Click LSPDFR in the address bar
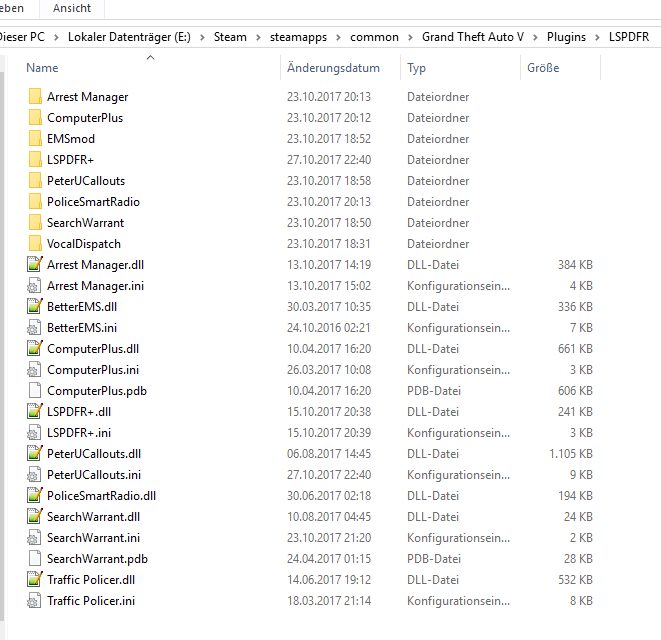The width and height of the screenshot is (661, 640). 629,37
